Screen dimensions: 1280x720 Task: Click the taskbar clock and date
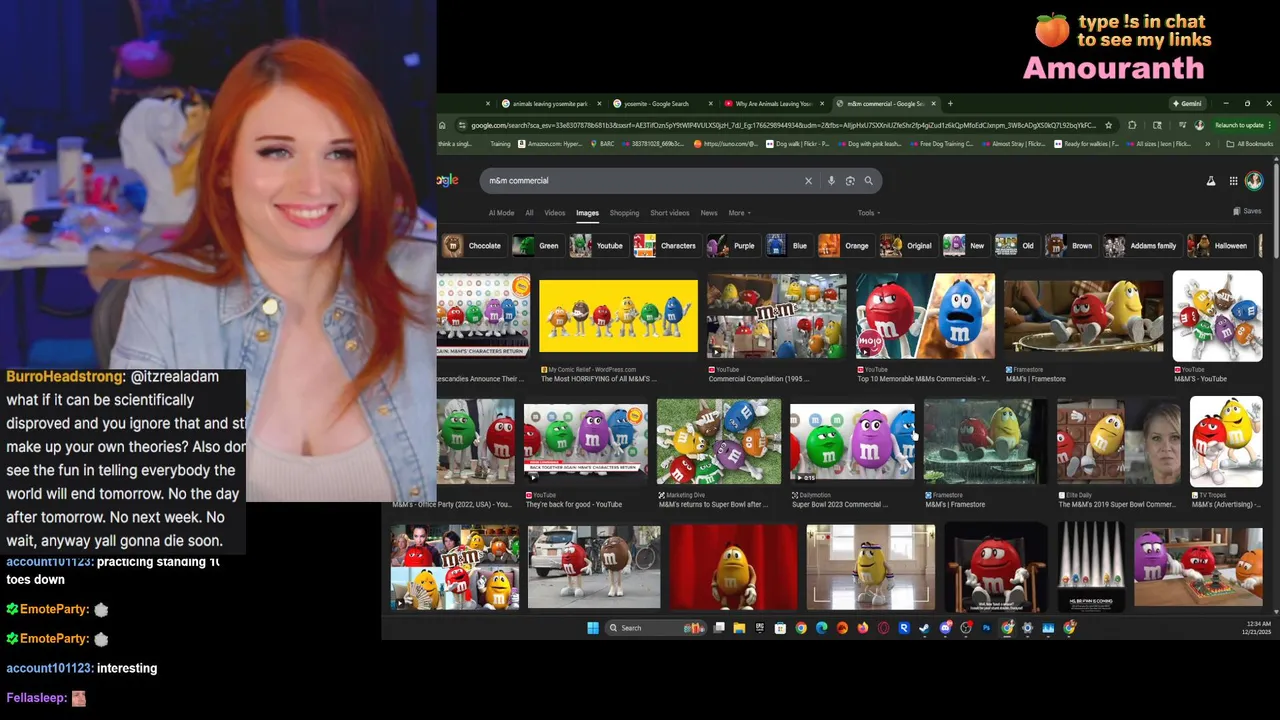1256,628
